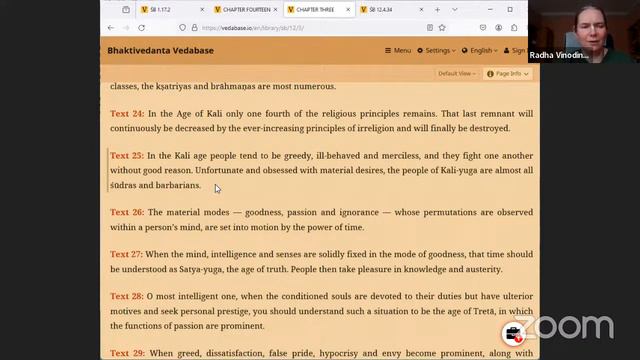Click the Zoom apps briefcase badge icon
640x360 pixels.
pos(513,334)
